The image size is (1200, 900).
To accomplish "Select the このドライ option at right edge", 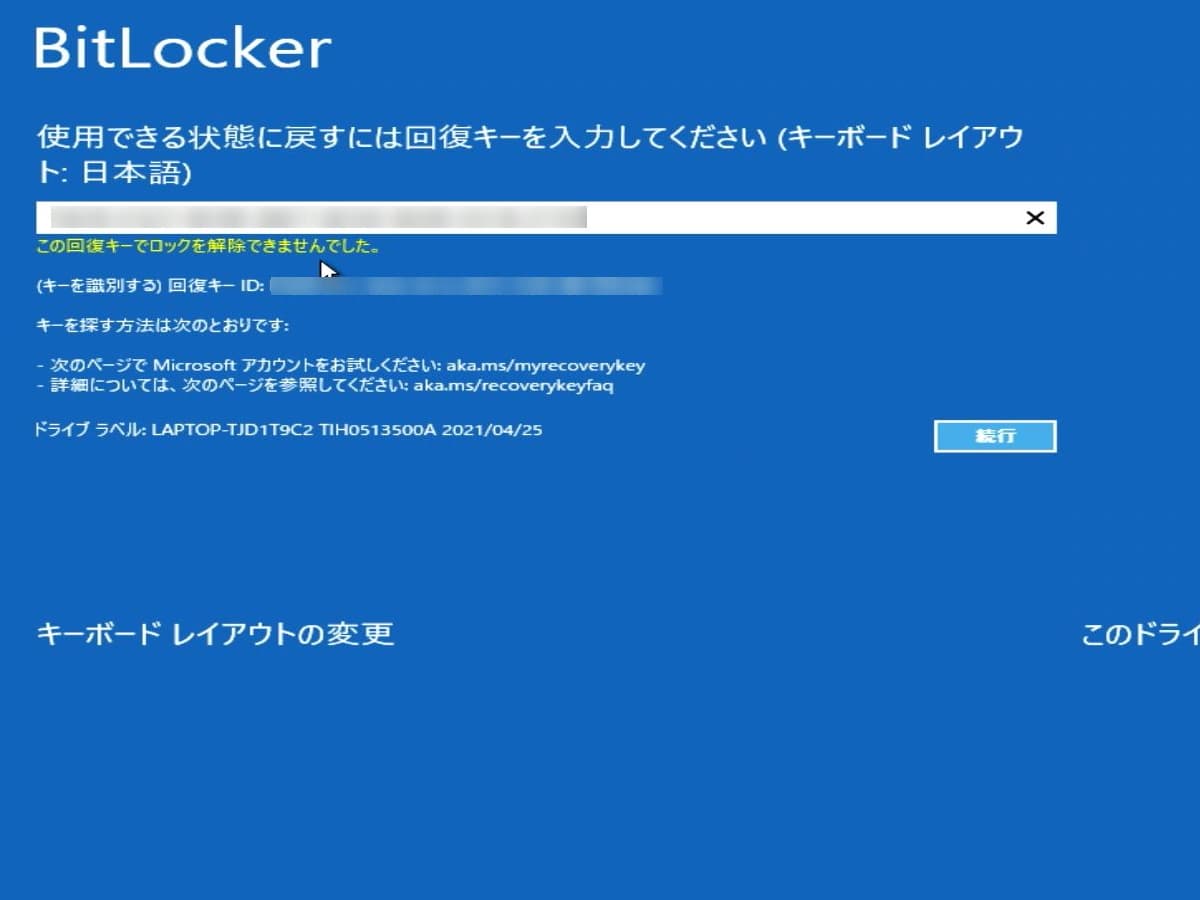I will [x=1141, y=634].
